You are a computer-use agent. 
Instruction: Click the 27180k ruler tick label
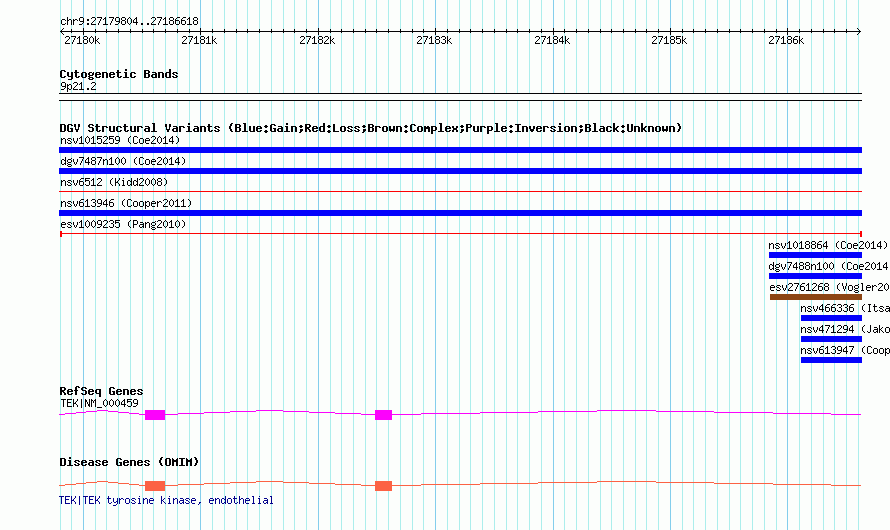click(82, 40)
